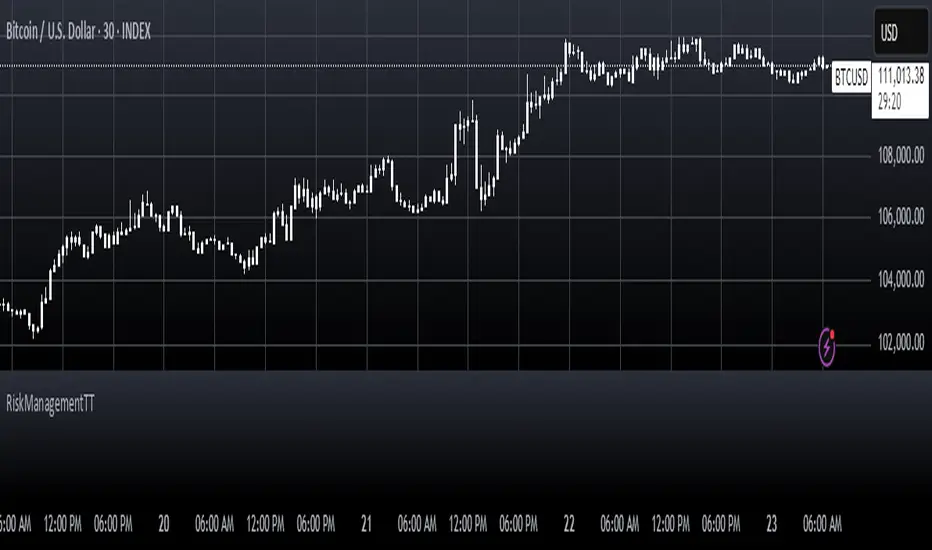
Task: Click date label 23 on time axis
Action: pos(772,524)
